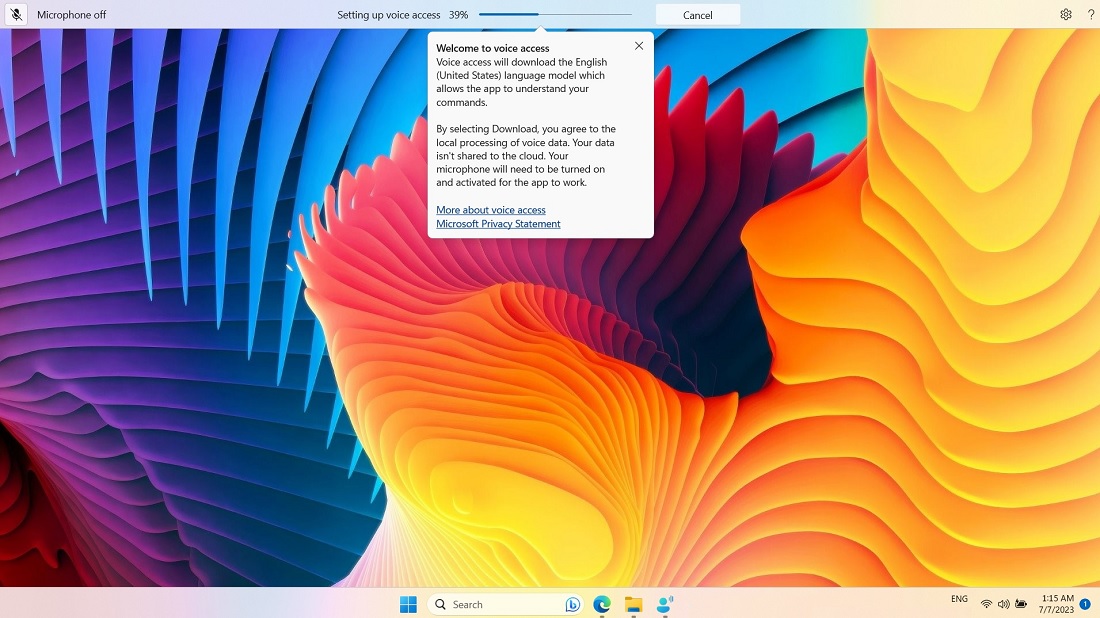Launch Bing Chat from the search box
Image resolution: width=1100 pixels, height=618 pixels.
coord(571,604)
